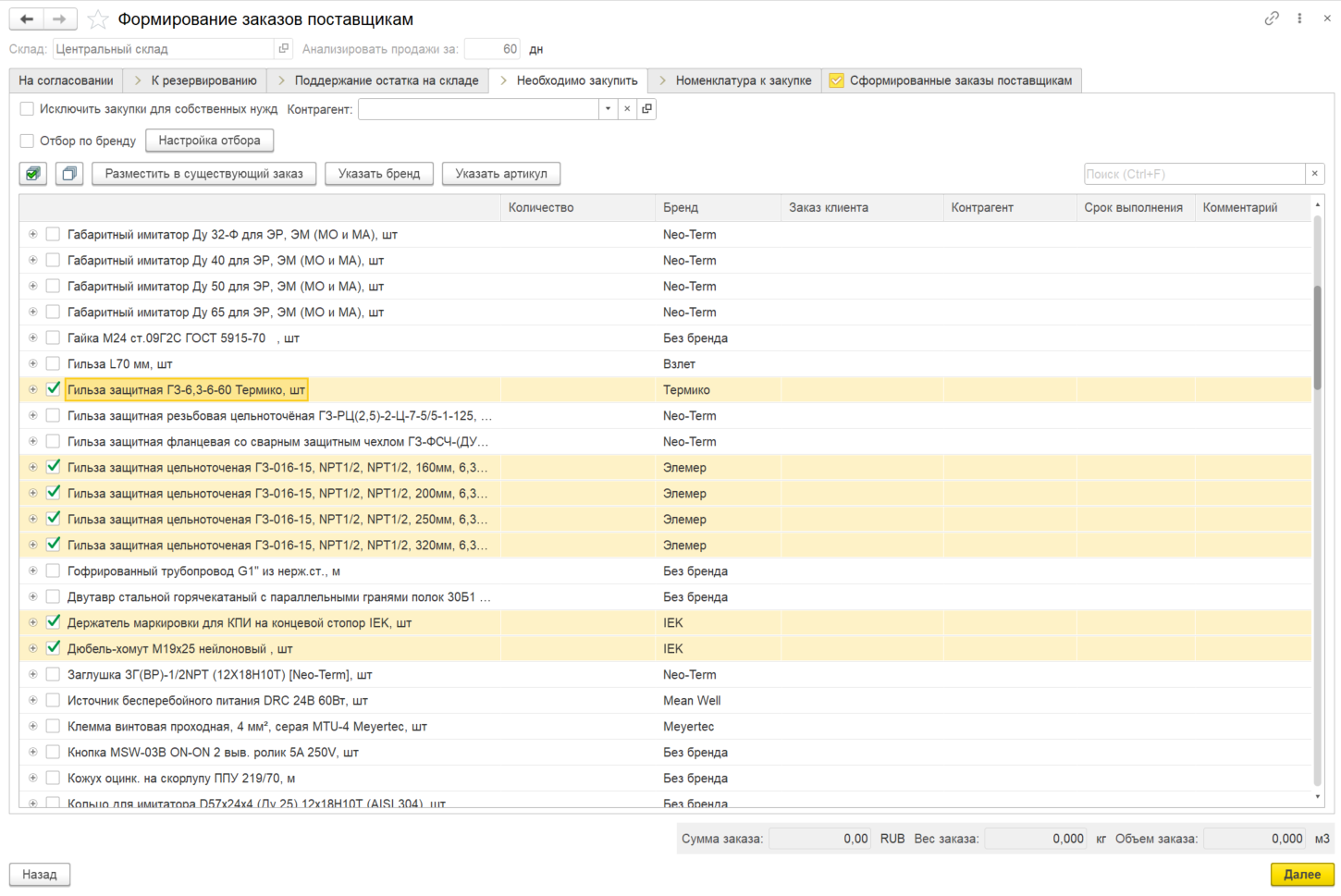Open 'Номенклатура к закупке' tab
Screen dimensions: 1341x896
pos(734,80)
